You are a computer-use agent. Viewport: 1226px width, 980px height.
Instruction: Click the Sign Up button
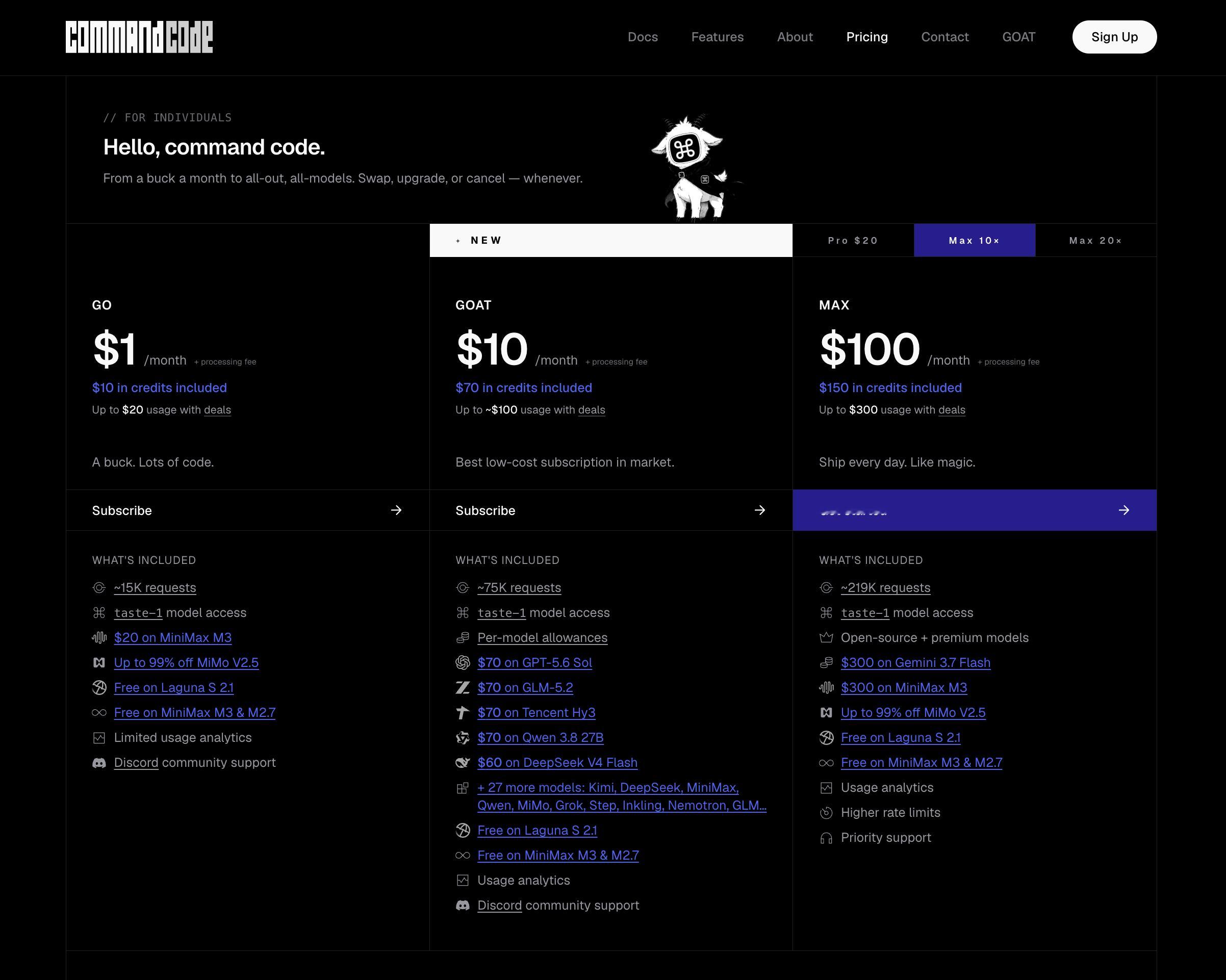1114,37
